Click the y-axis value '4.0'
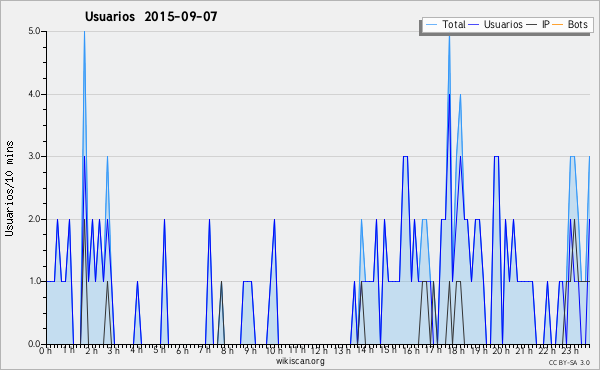This screenshot has width=600, height=370. pos(34,94)
